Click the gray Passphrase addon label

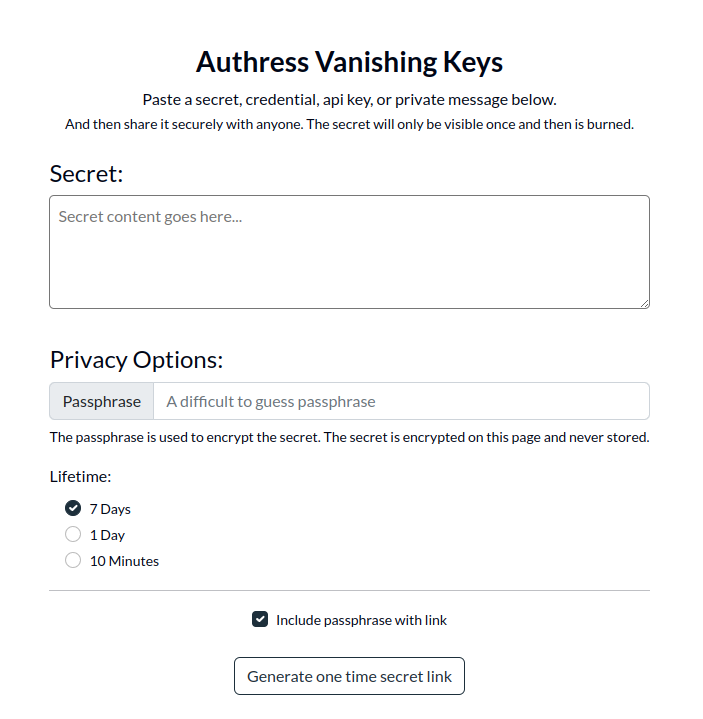(x=102, y=401)
